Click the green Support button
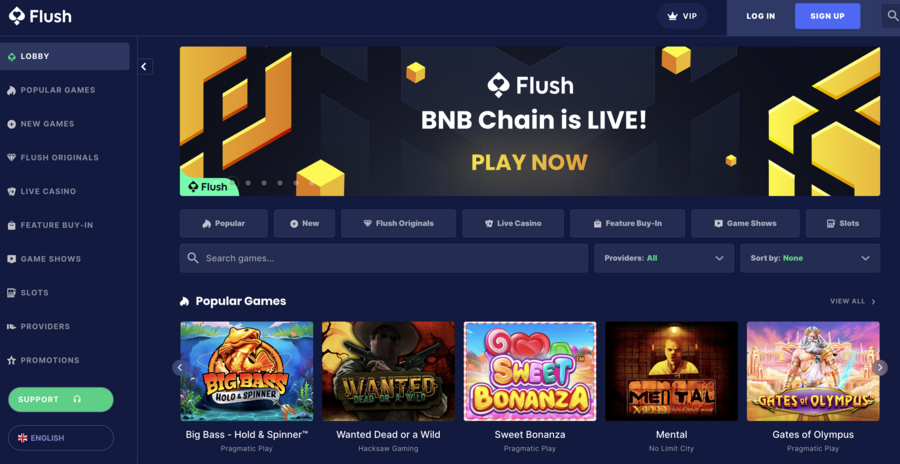 pyautogui.click(x=61, y=400)
